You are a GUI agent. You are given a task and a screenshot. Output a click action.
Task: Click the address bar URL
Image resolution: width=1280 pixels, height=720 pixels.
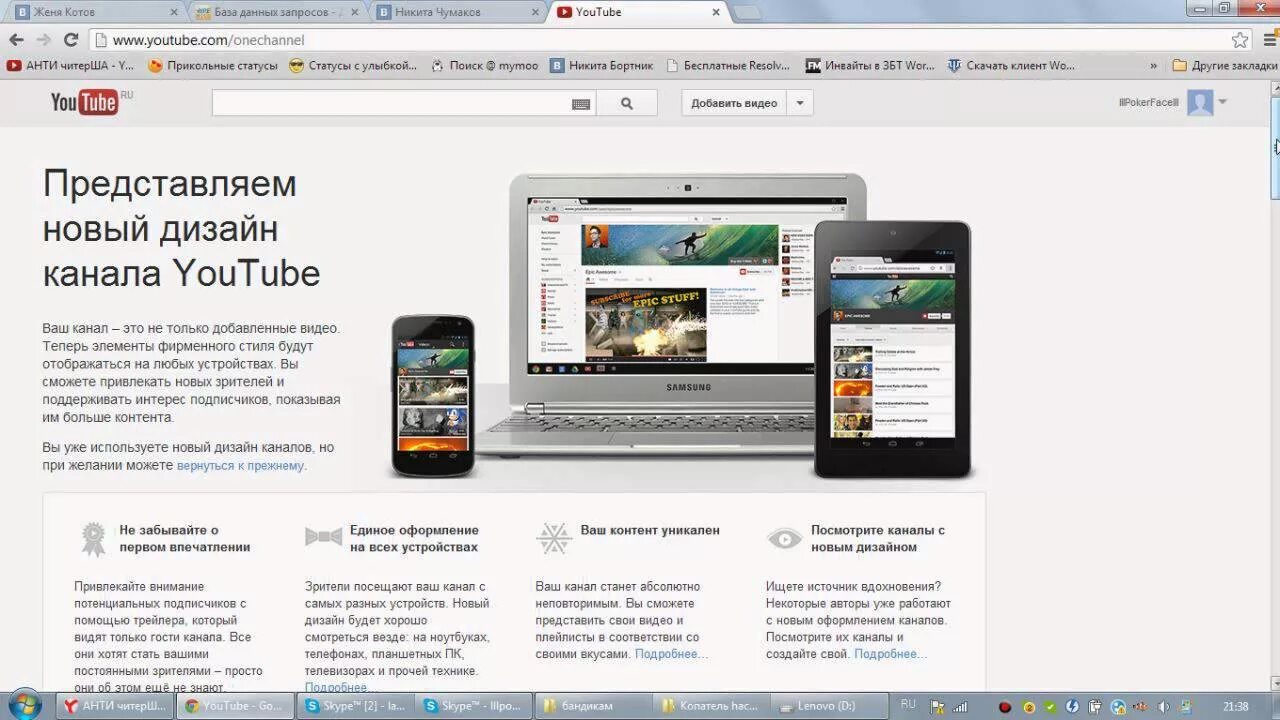208,40
